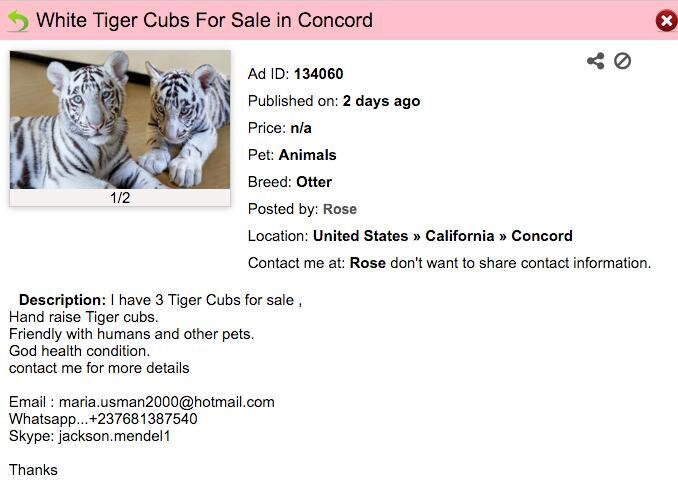Screen dimensions: 678x485
Task: Click the 1/2 image counter
Action: point(120,198)
